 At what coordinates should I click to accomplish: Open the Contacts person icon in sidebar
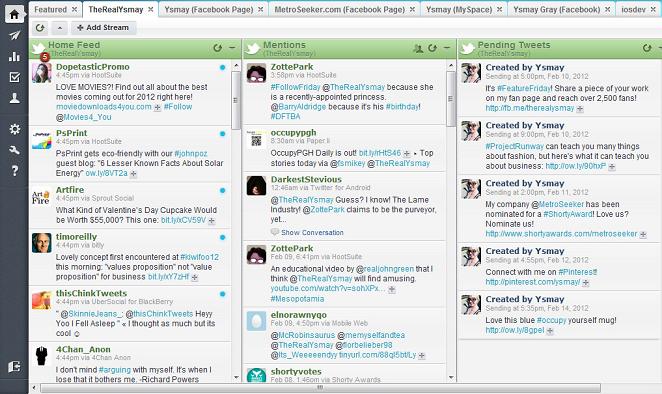(14, 98)
